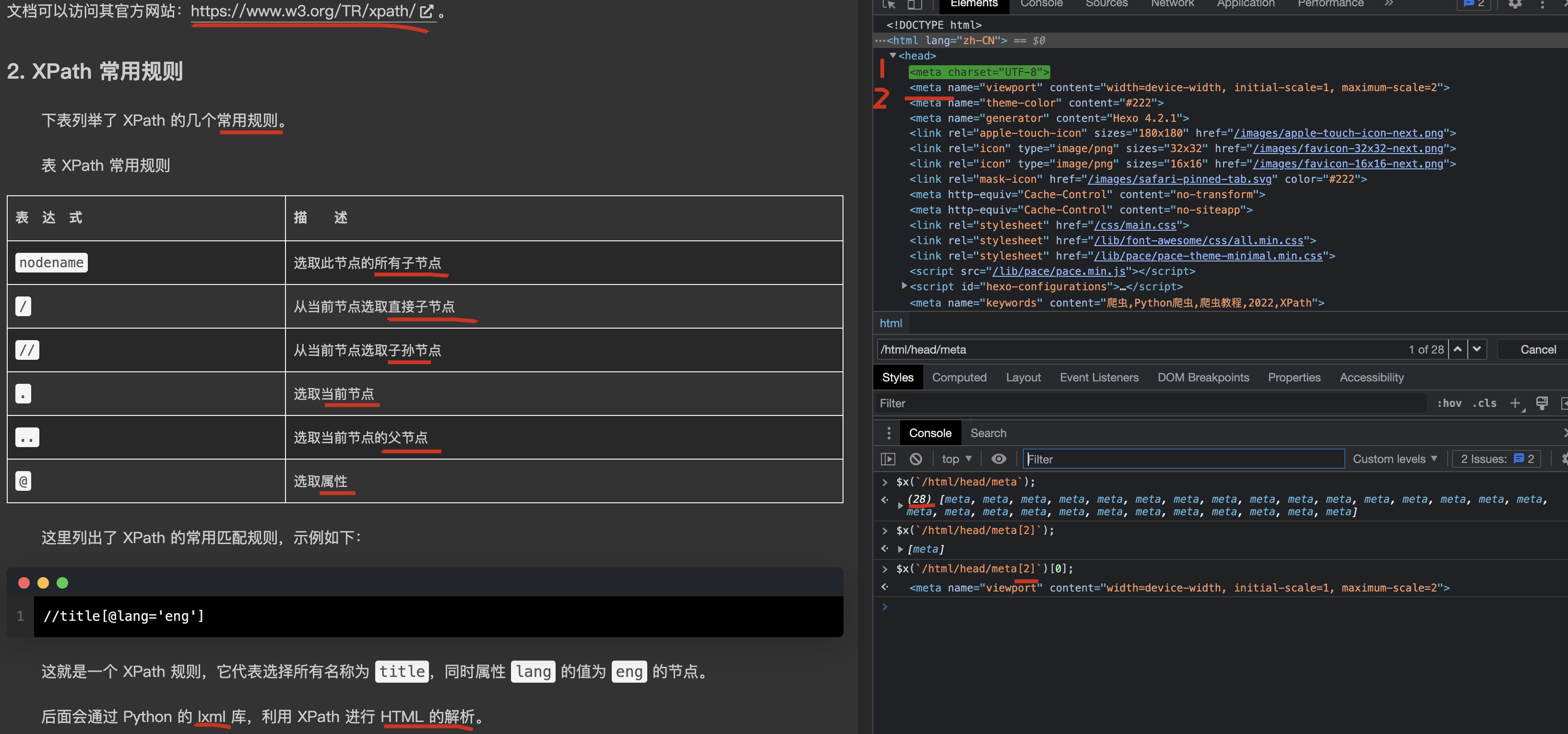This screenshot has height=734, width=1568.
Task: Open the Network tab
Action: pyautogui.click(x=1172, y=4)
